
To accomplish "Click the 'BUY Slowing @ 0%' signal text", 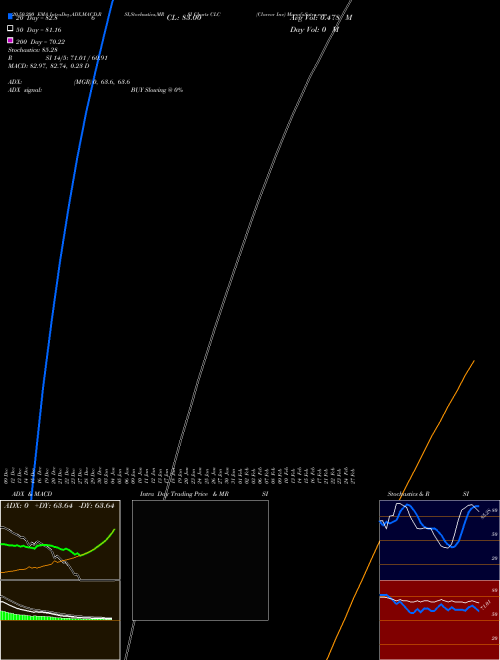I will pyautogui.click(x=157, y=90).
